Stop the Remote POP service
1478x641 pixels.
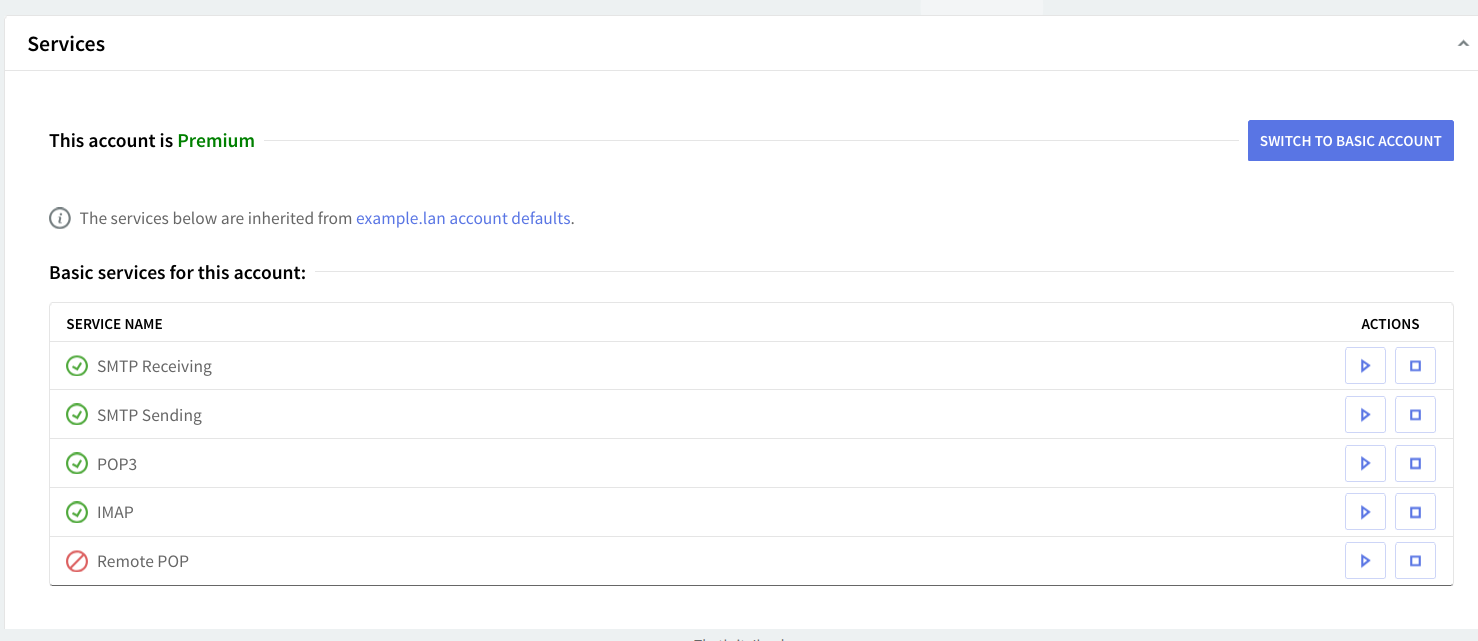(1415, 561)
